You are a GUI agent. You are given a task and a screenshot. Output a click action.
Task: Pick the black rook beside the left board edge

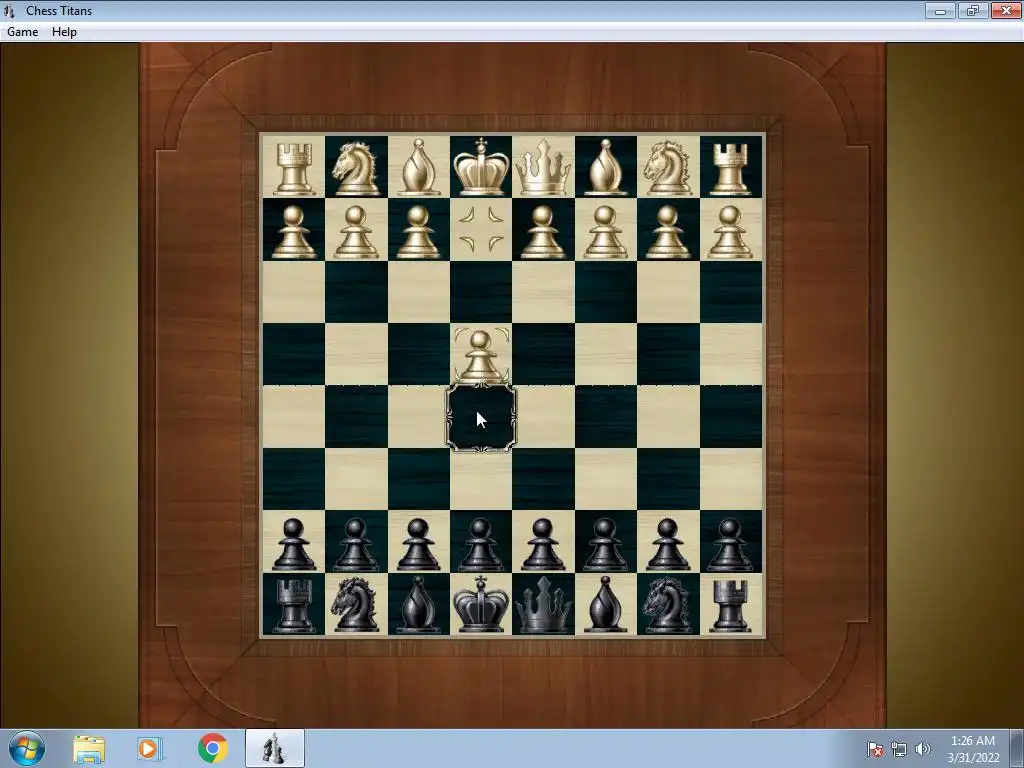coord(293,607)
